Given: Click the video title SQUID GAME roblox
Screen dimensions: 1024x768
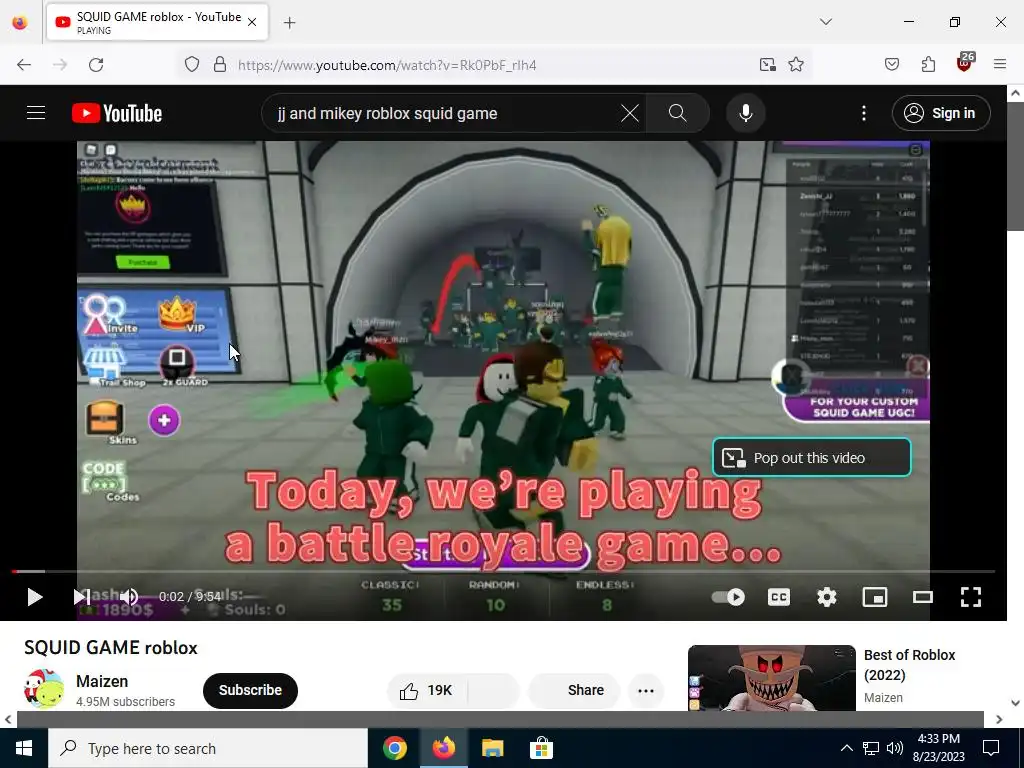Looking at the screenshot, I should click(x=111, y=648).
